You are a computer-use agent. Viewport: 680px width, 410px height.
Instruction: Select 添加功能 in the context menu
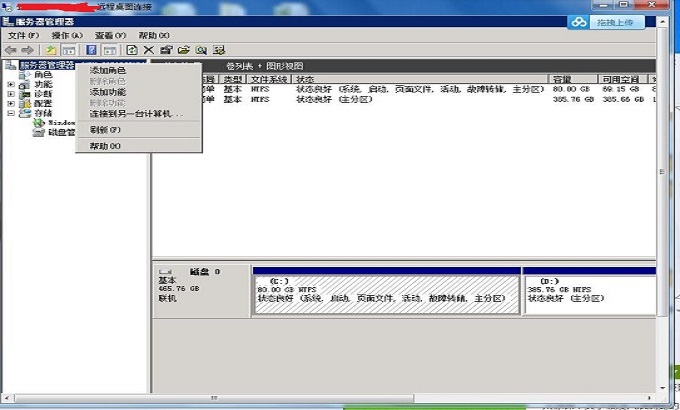point(108,92)
